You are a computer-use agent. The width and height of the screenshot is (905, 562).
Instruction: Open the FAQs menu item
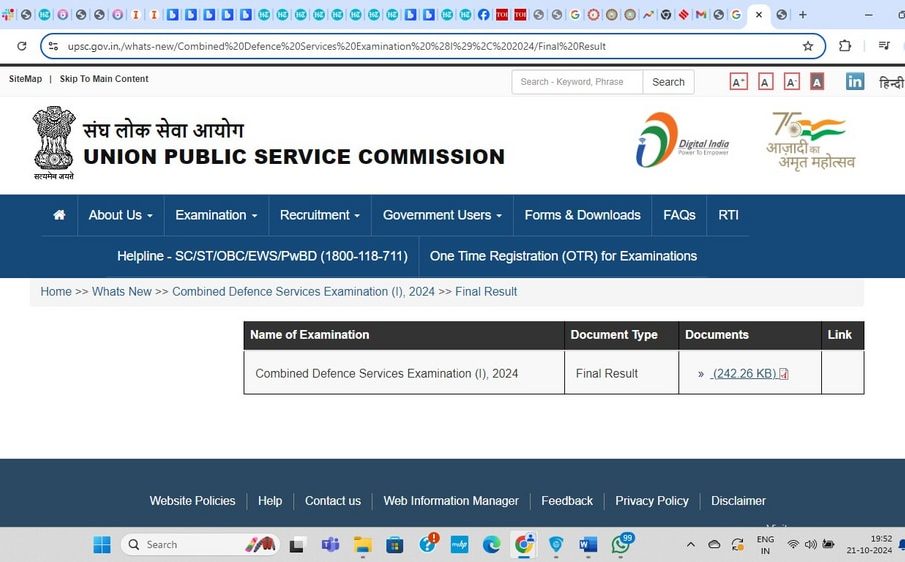point(679,215)
